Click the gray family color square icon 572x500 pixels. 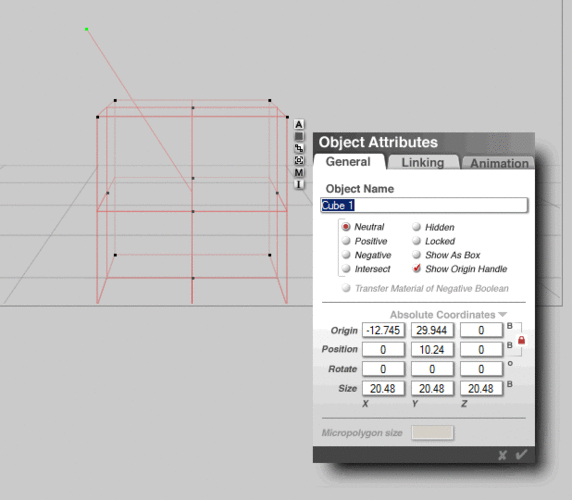point(299,136)
